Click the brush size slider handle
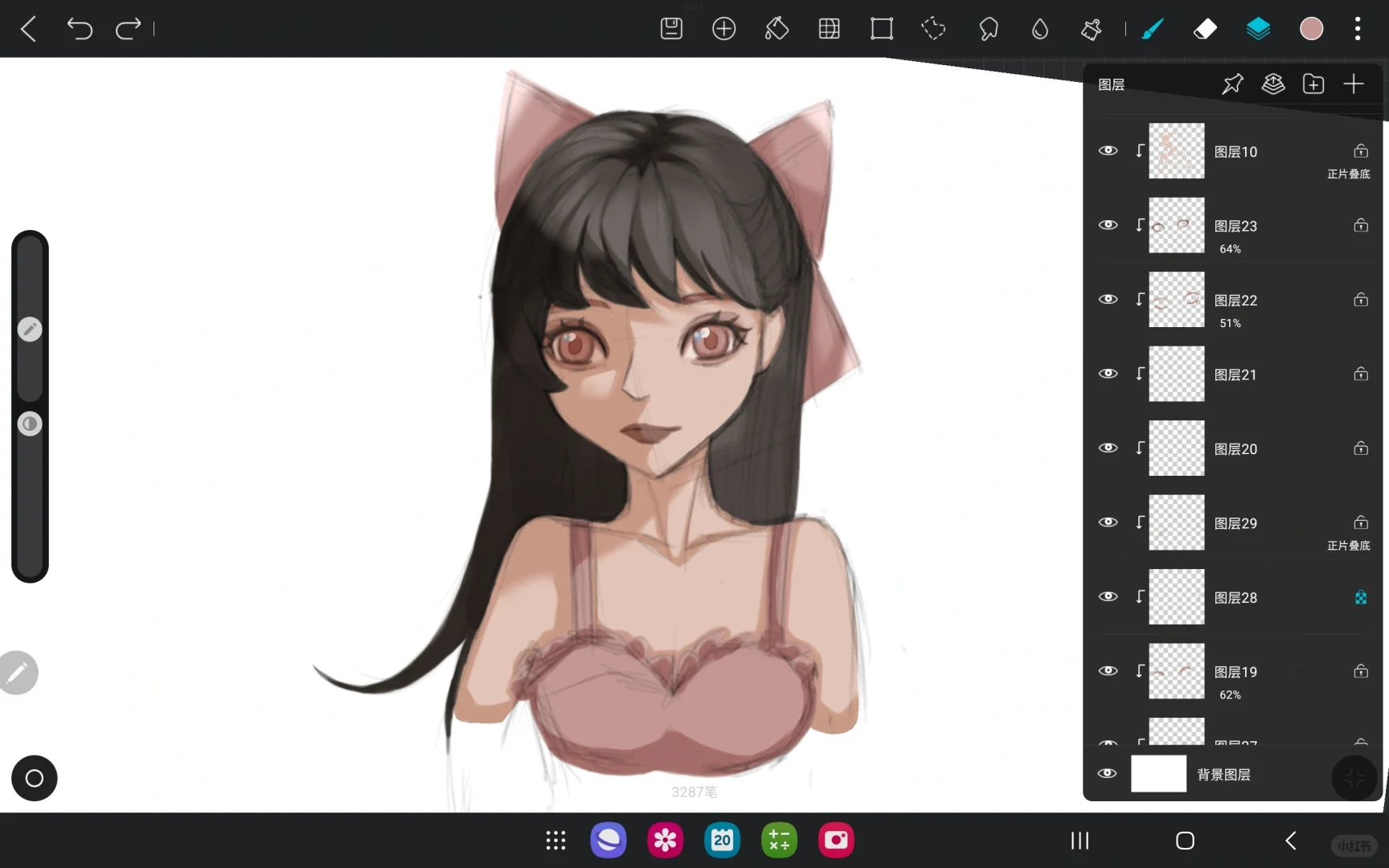The width and height of the screenshot is (1389, 868). click(30, 330)
